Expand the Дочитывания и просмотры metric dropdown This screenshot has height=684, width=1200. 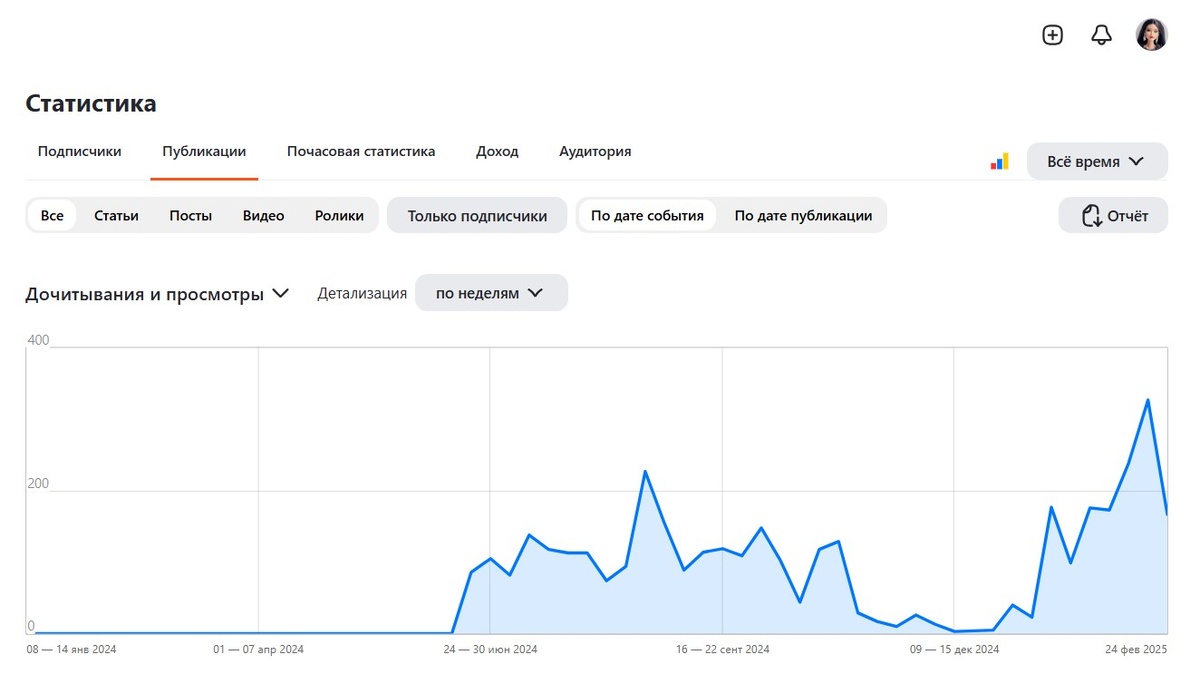click(x=157, y=294)
